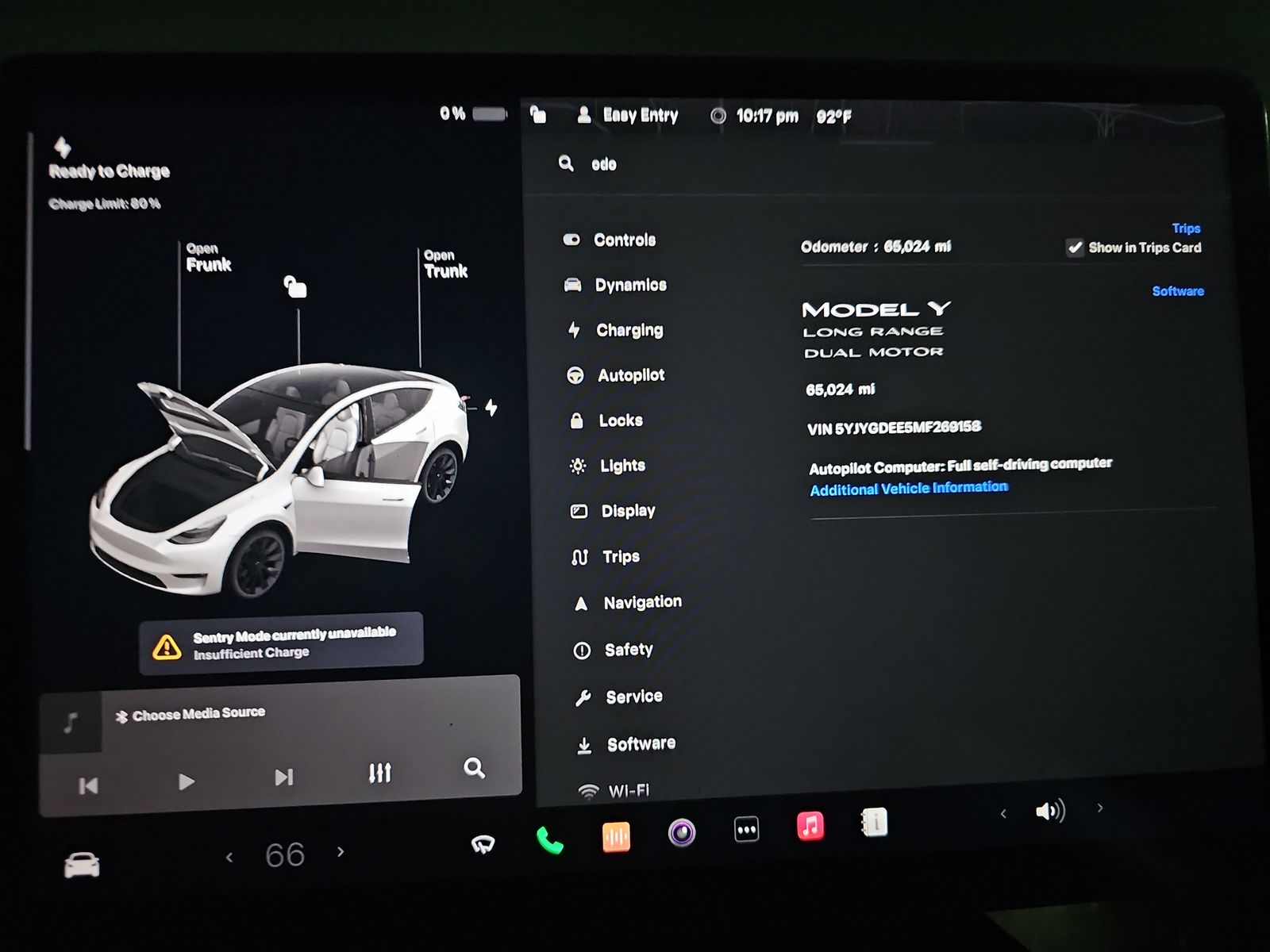Play the media
Screen dimensions: 1270x952
click(x=187, y=781)
